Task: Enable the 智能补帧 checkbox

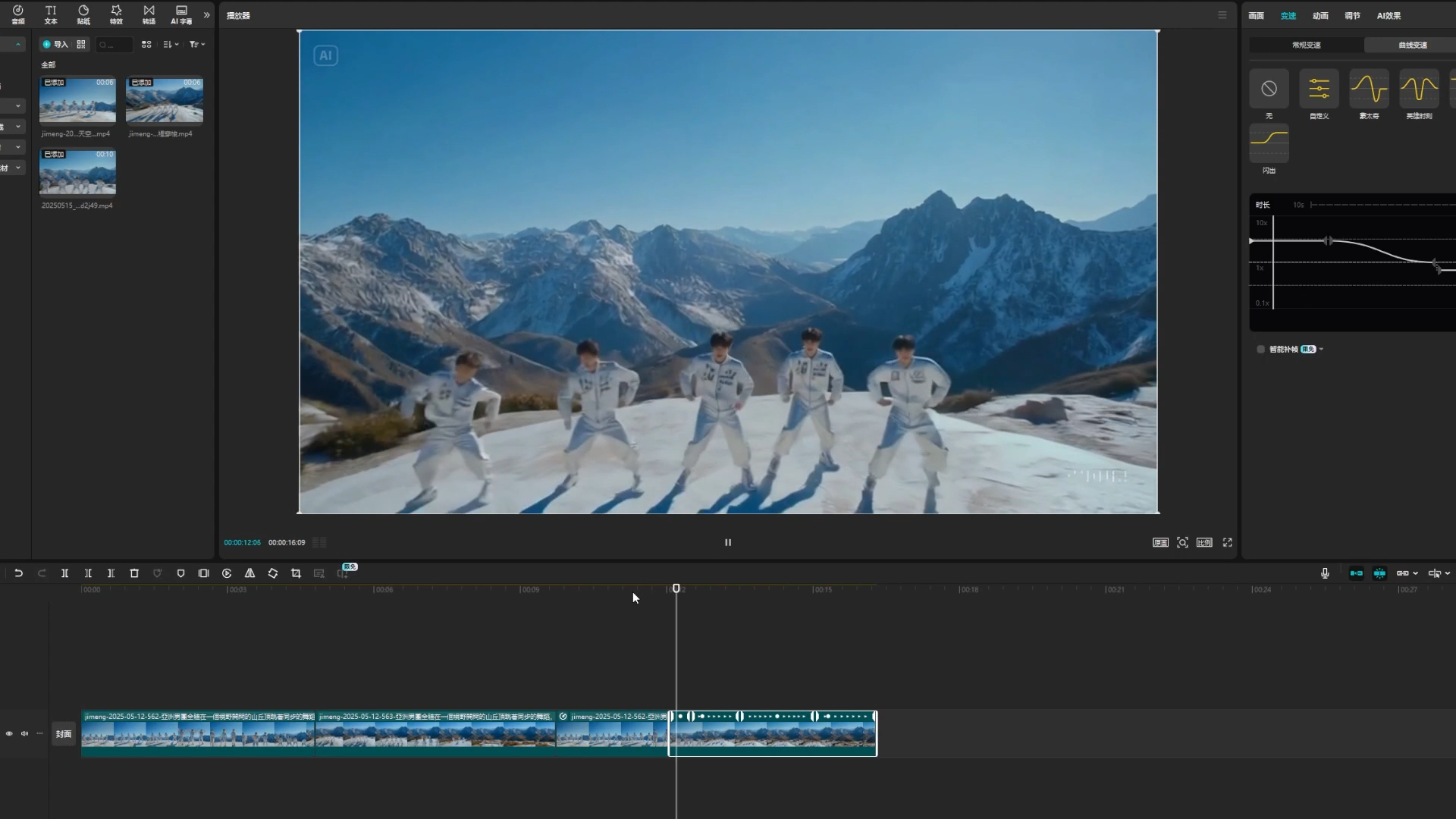Action: tap(1260, 350)
